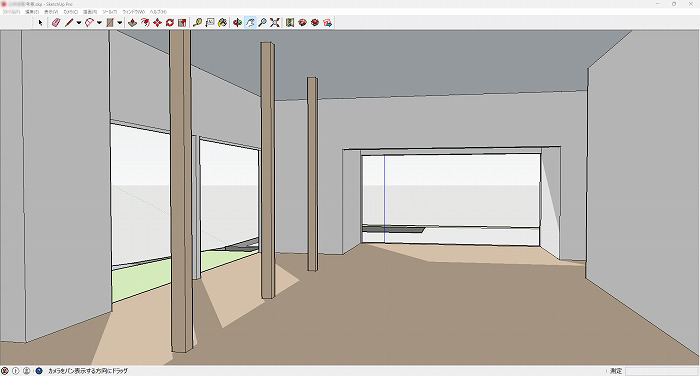Choose the Paint Bucket tool
700x376 pixels.
coord(222,22)
